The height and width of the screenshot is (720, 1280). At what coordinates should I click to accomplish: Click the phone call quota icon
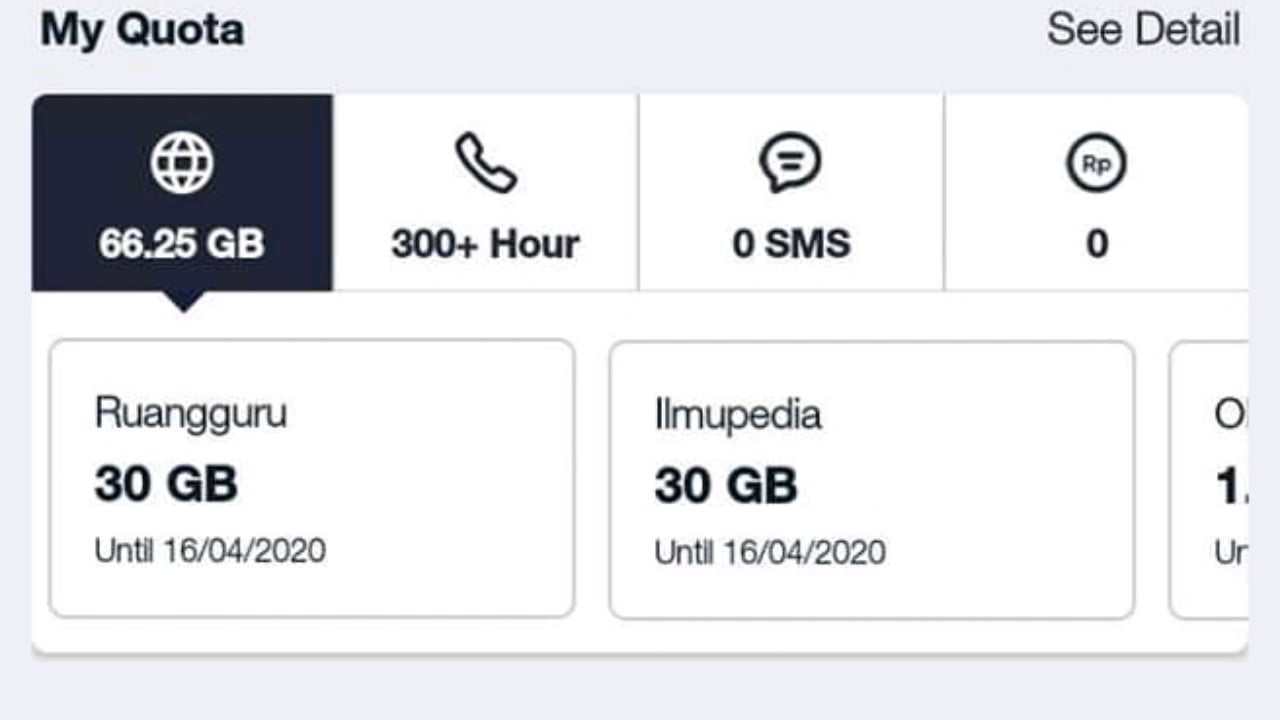(x=486, y=163)
